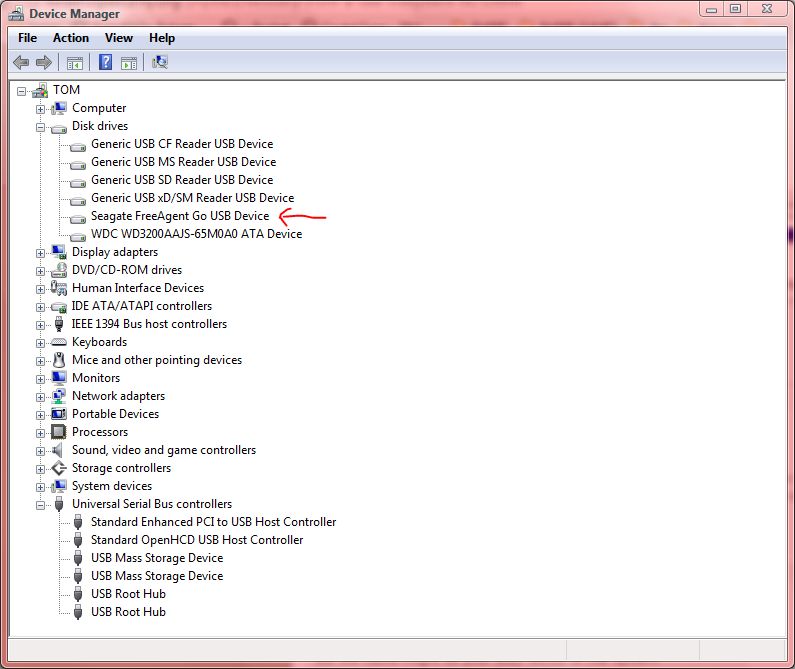Click the Sound, video and game controllers icon

pos(59,450)
